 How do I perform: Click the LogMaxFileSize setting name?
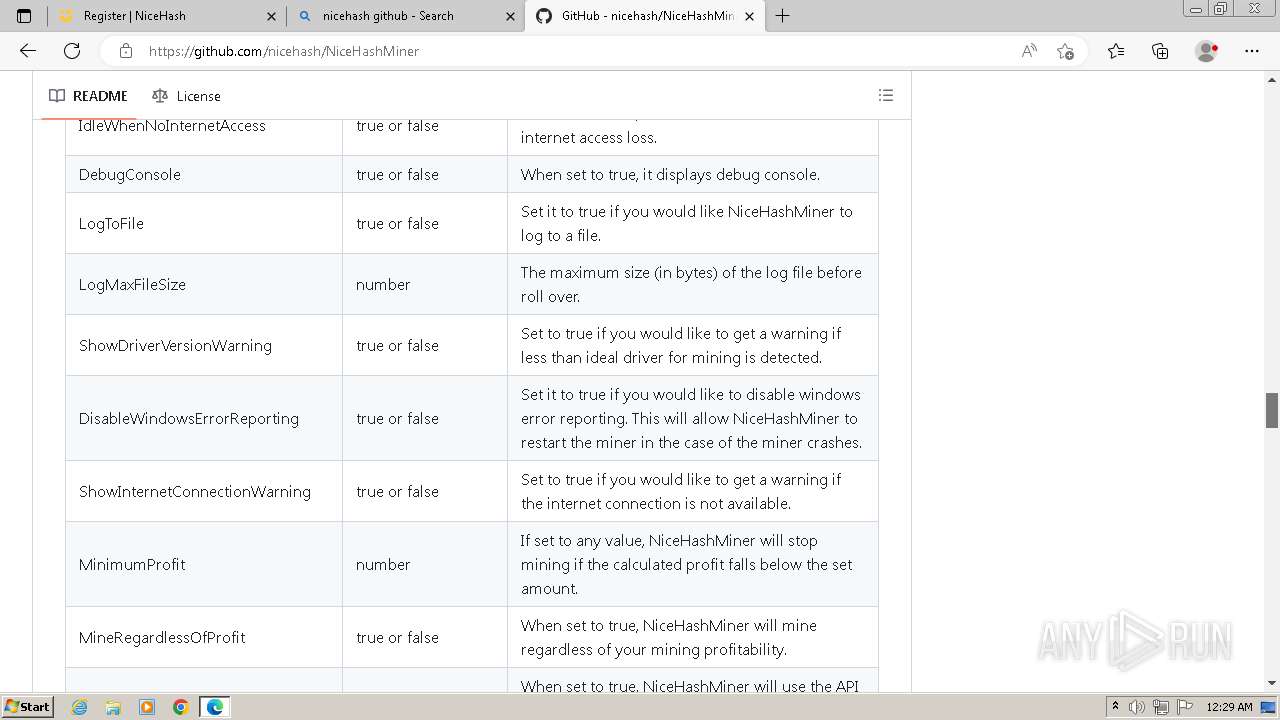132,284
